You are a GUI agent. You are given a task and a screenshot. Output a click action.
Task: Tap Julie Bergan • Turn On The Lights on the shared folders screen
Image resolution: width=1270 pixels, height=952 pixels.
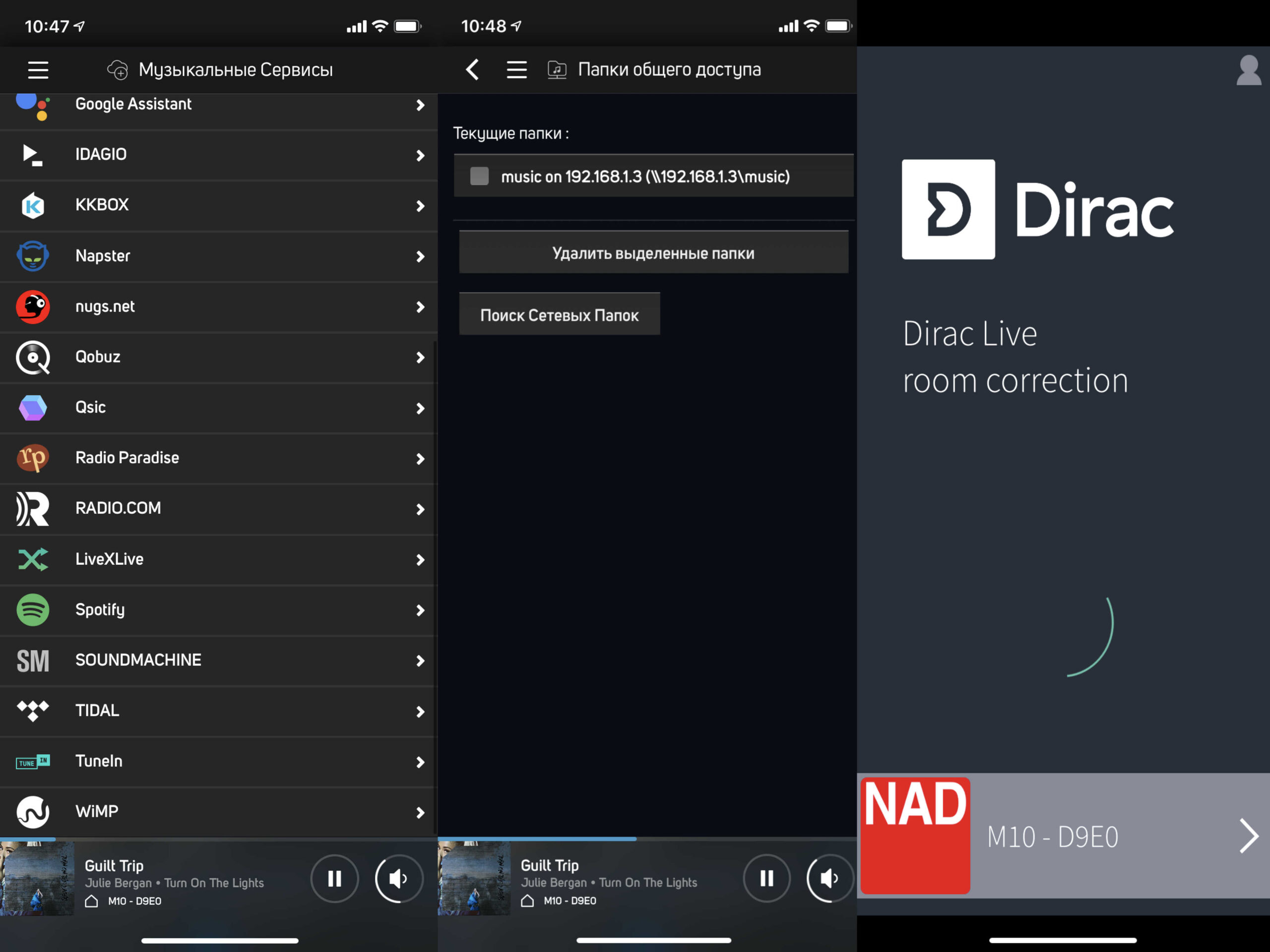609,883
